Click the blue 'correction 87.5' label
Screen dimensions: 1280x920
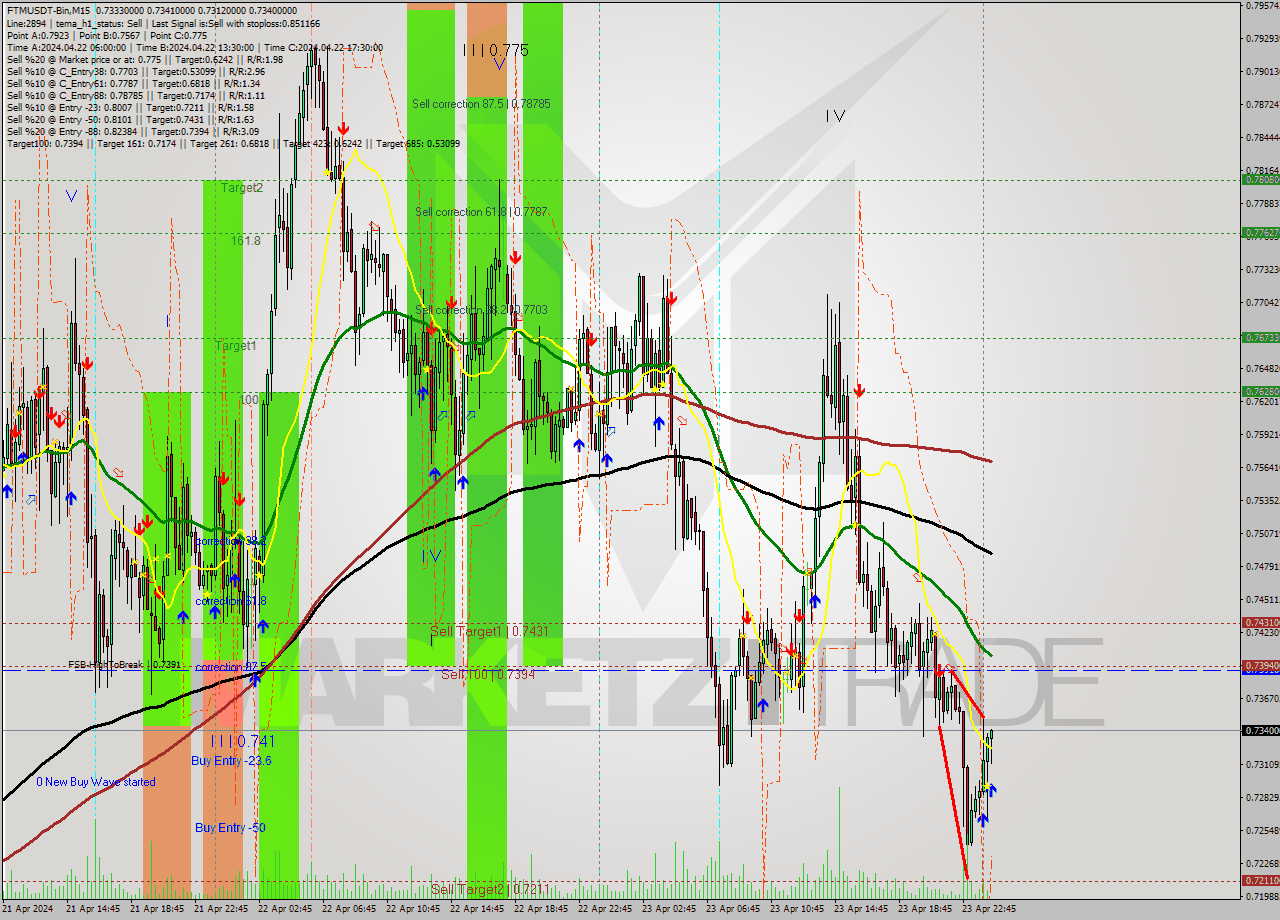coord(231,667)
